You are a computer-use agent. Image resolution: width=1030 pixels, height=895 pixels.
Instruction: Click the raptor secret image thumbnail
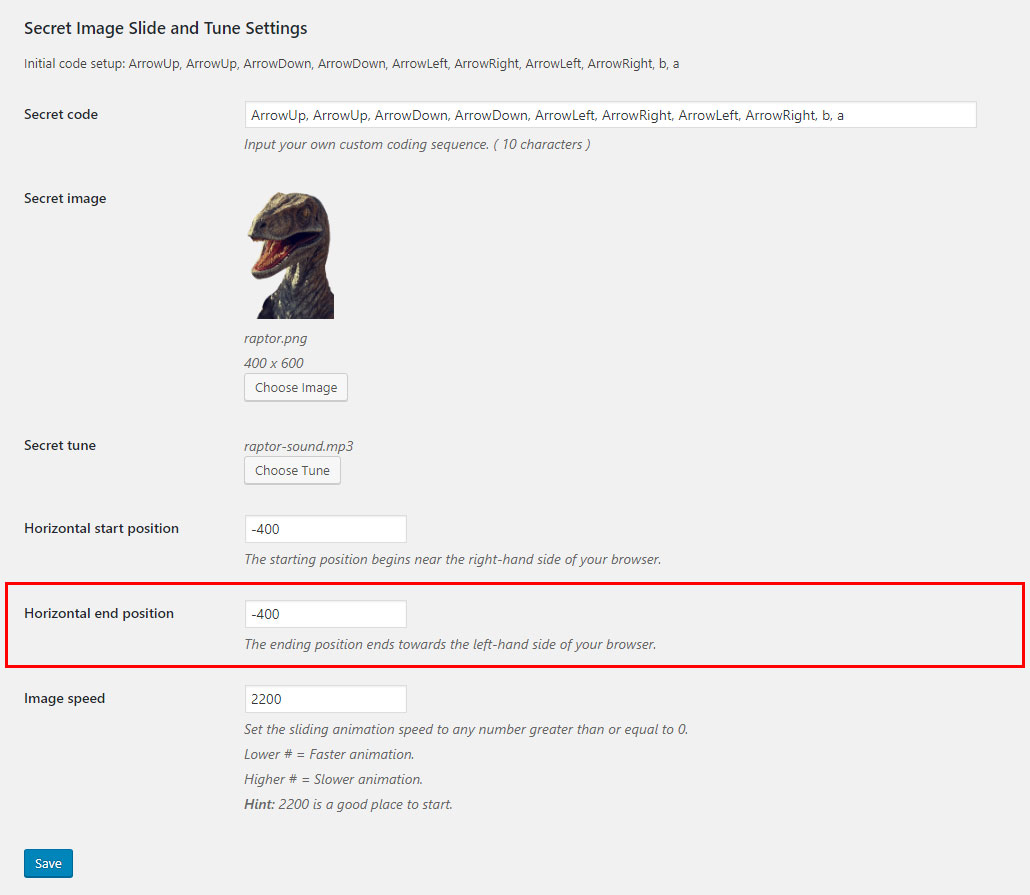coord(290,255)
